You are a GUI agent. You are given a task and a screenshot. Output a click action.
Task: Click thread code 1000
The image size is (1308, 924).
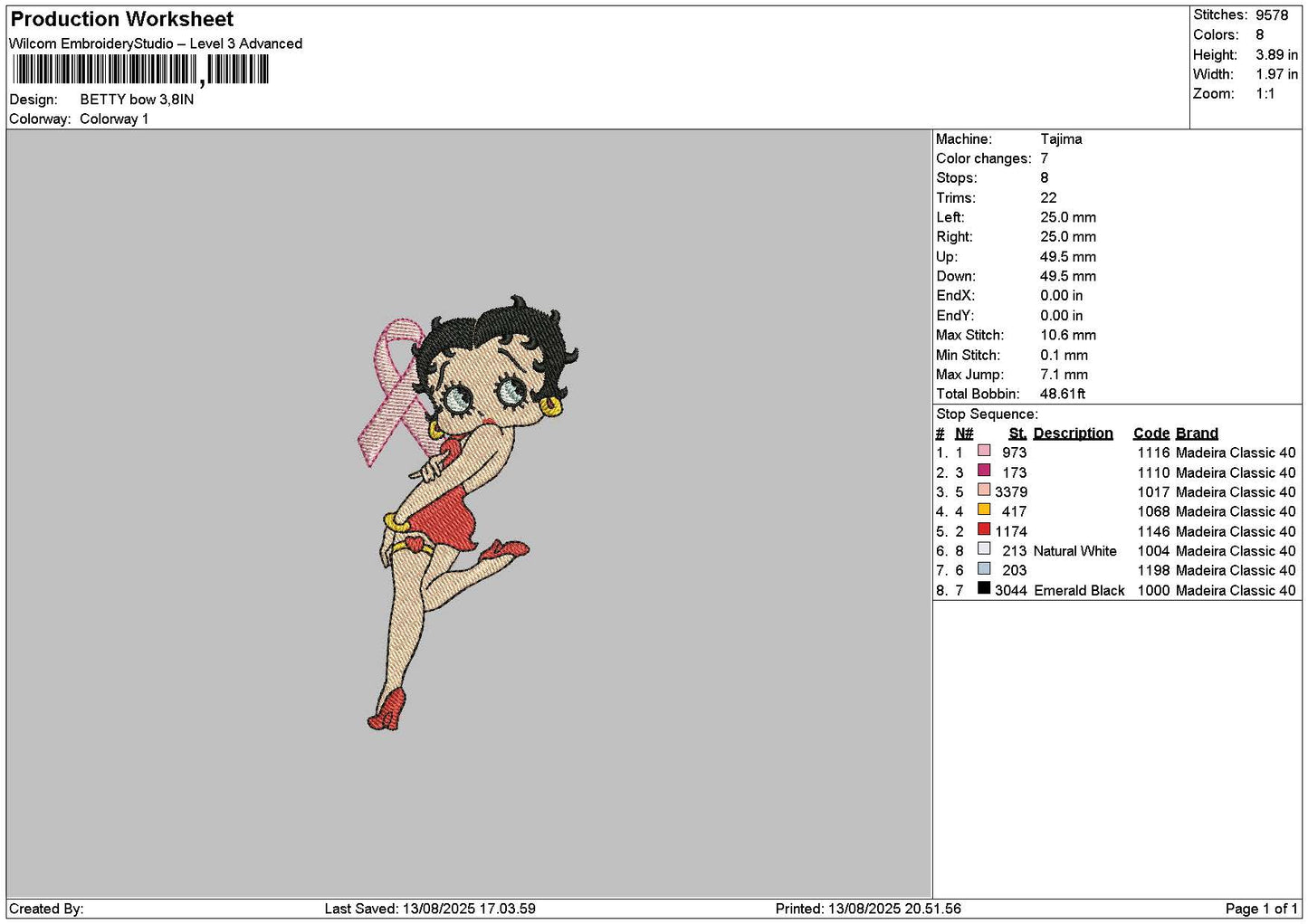(x=1154, y=590)
